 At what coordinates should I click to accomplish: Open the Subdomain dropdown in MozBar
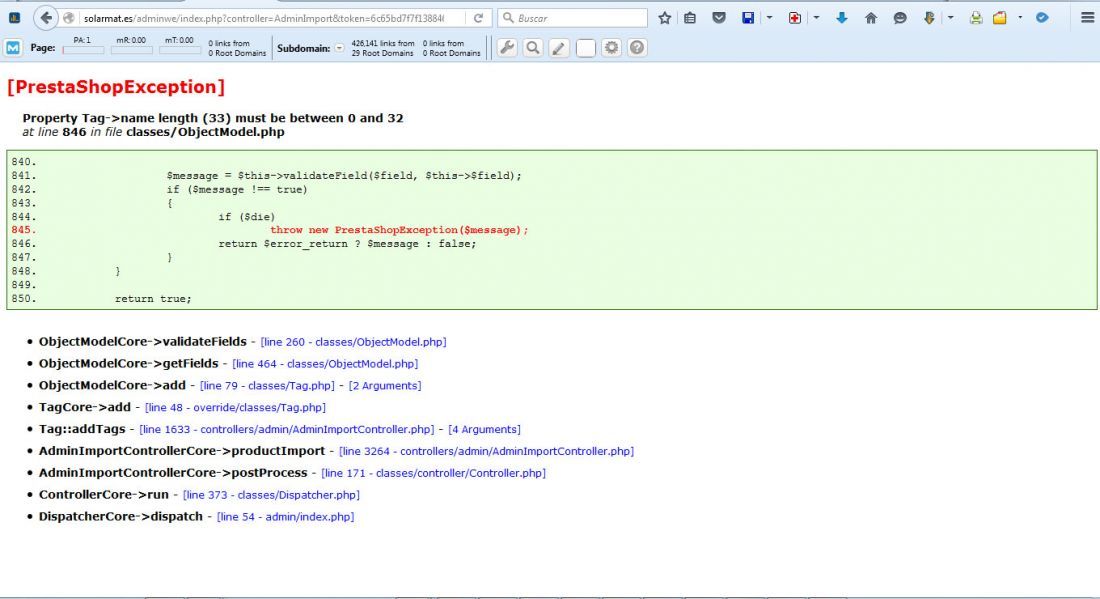340,48
